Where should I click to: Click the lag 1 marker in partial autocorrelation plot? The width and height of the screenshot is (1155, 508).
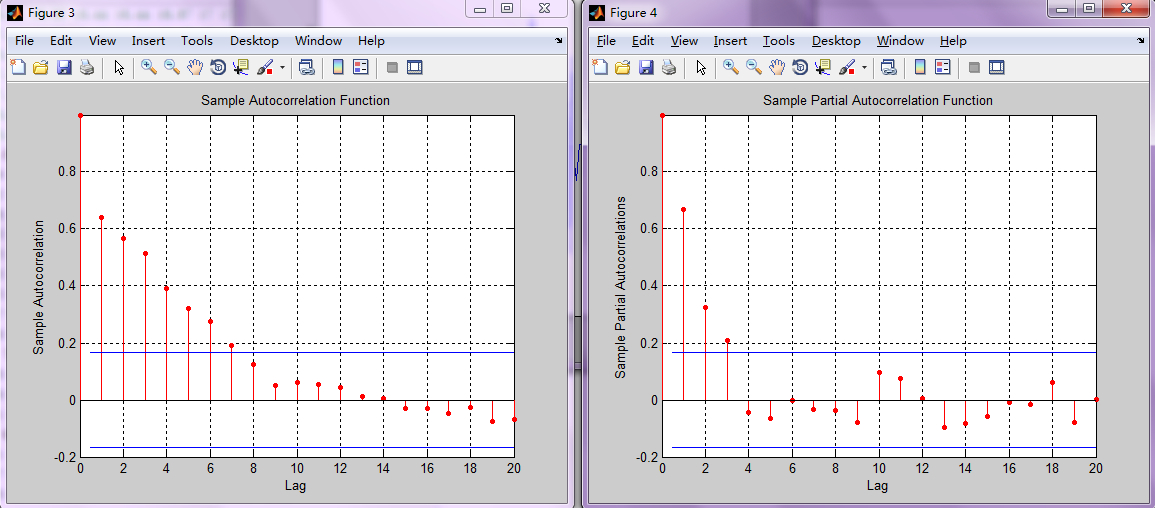click(x=684, y=210)
